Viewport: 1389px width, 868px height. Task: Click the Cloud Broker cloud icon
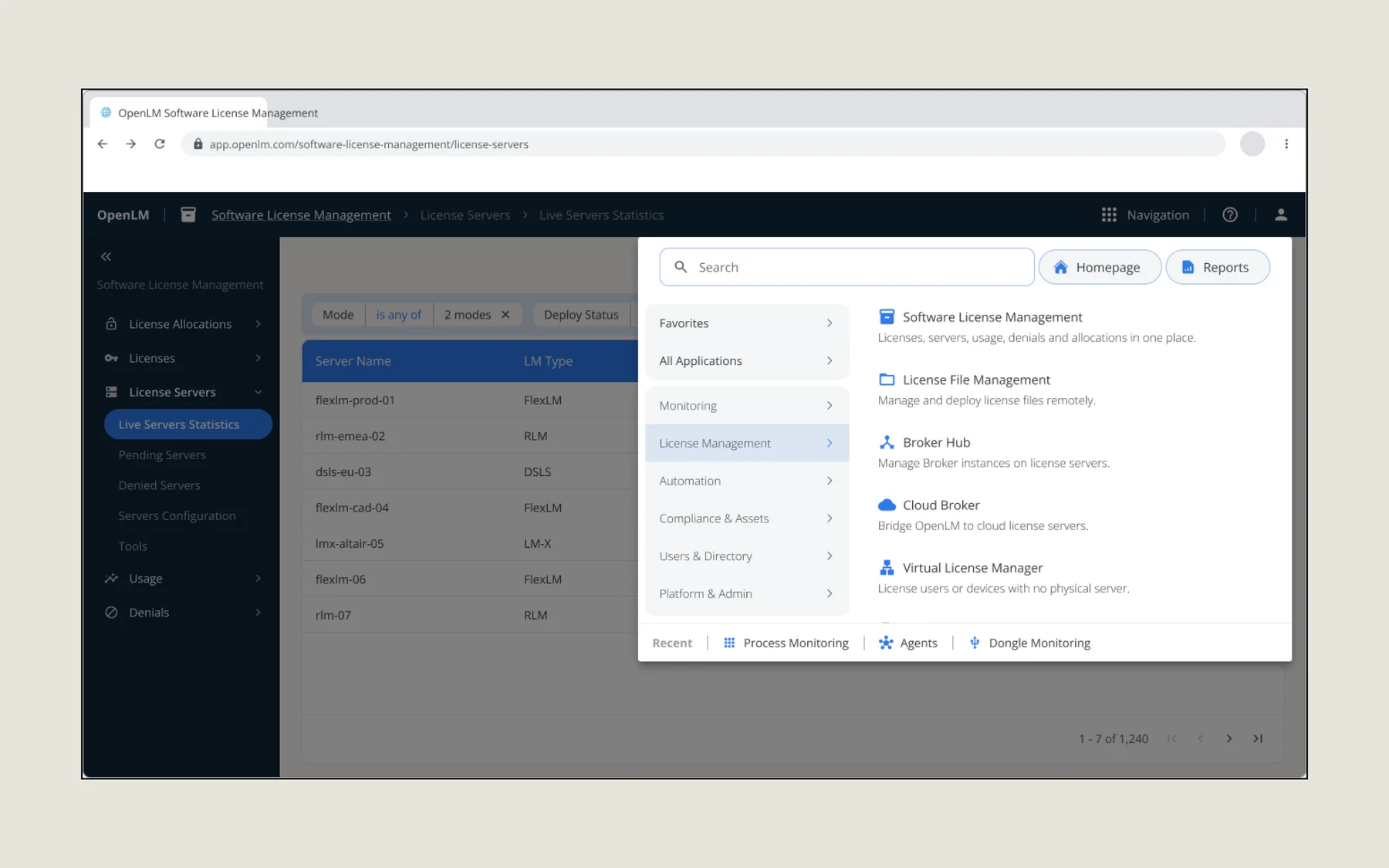[x=887, y=505]
